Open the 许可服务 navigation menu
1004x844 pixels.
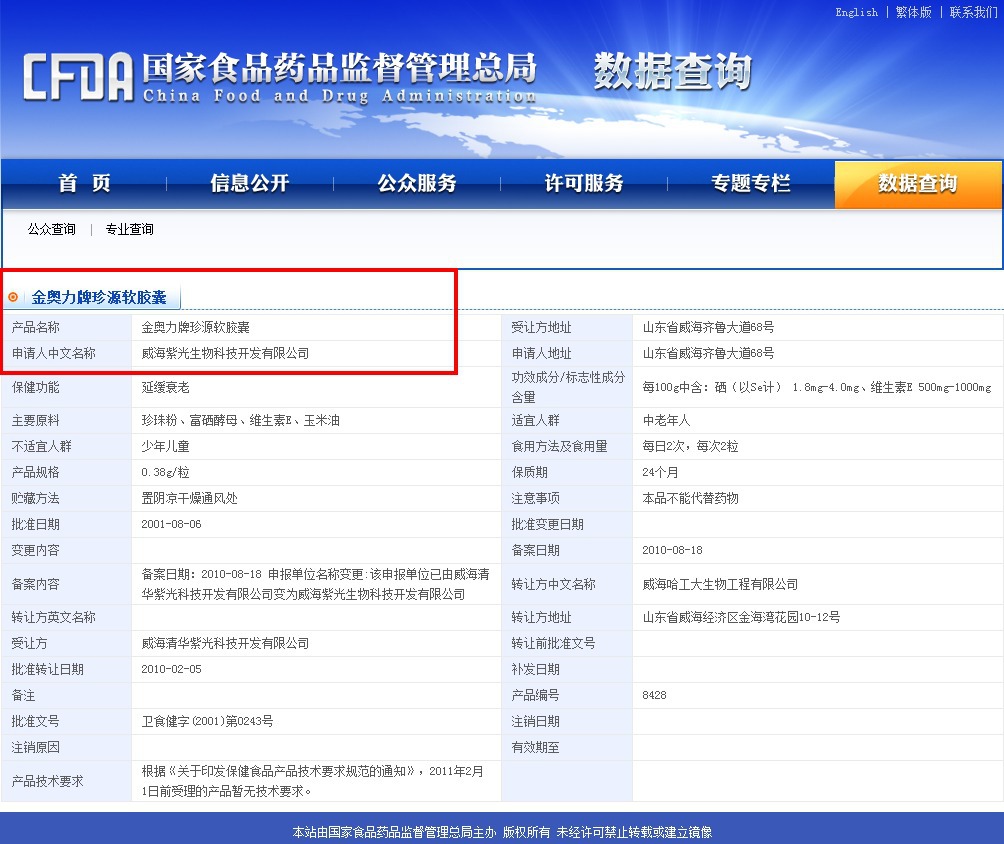[x=584, y=183]
